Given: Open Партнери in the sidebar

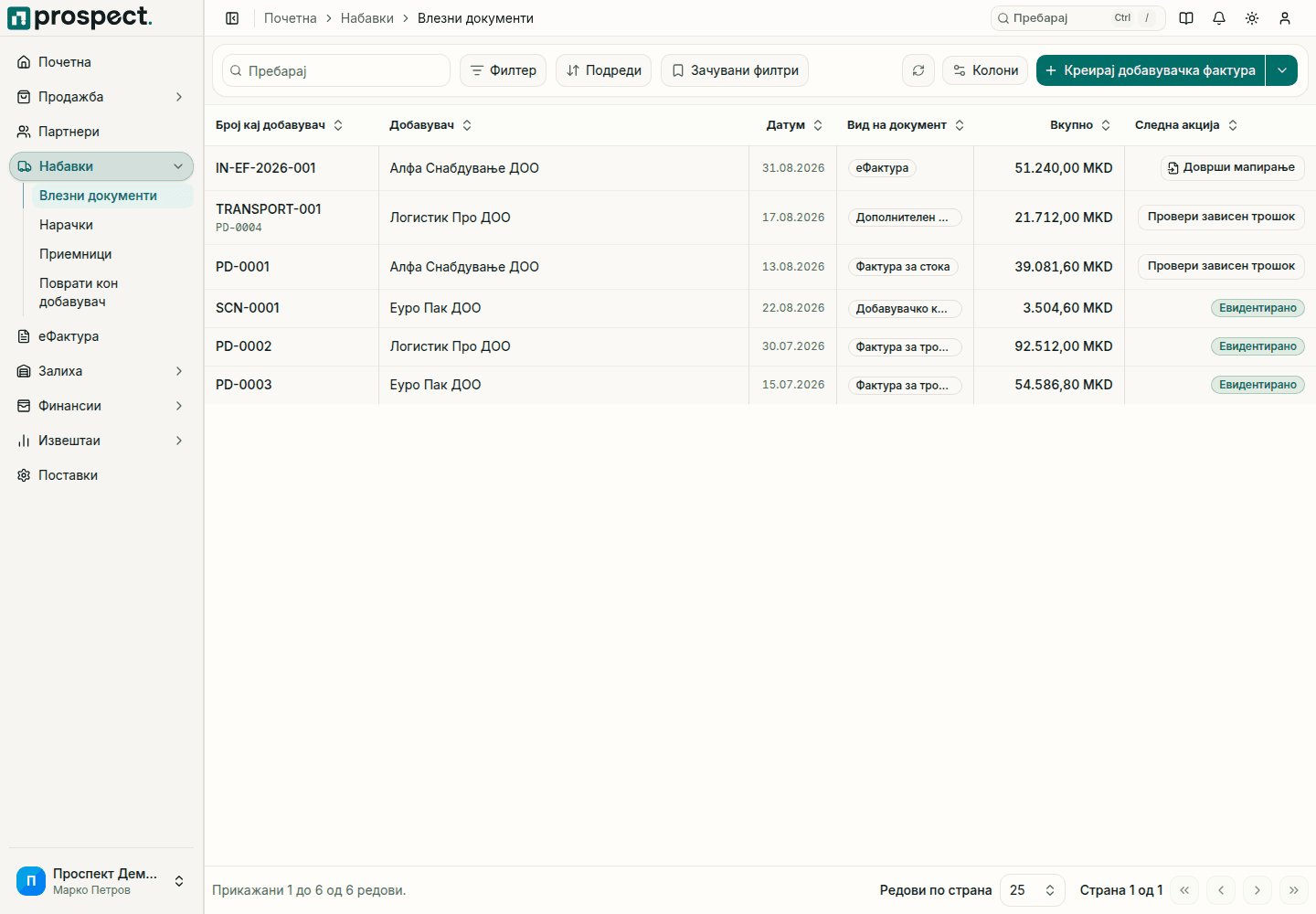Looking at the screenshot, I should (101, 132).
